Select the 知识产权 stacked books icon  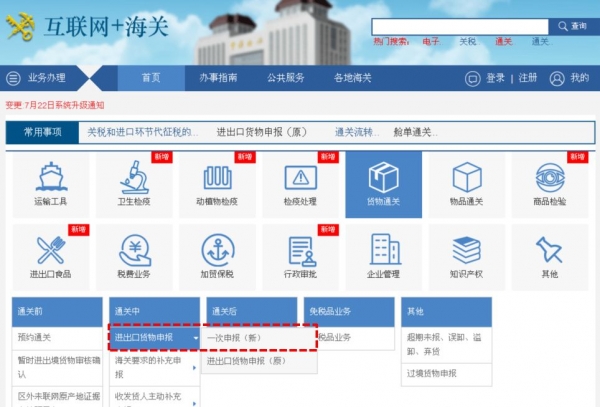(466, 252)
